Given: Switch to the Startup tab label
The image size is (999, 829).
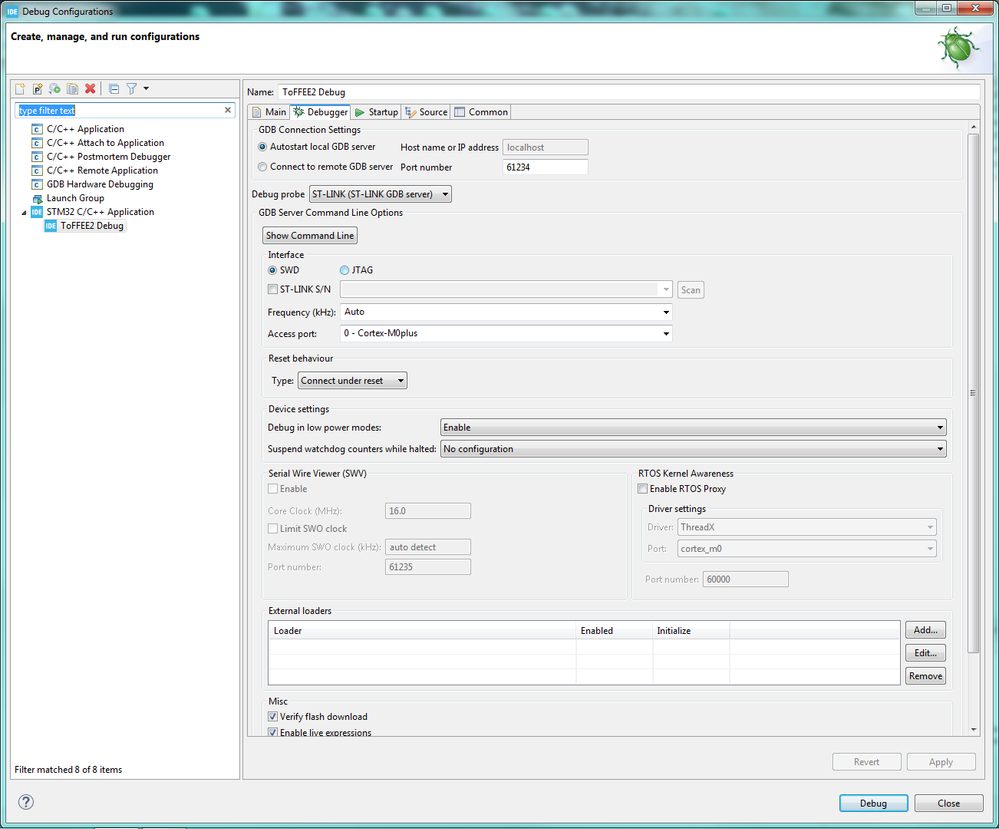Looking at the screenshot, I should [383, 112].
